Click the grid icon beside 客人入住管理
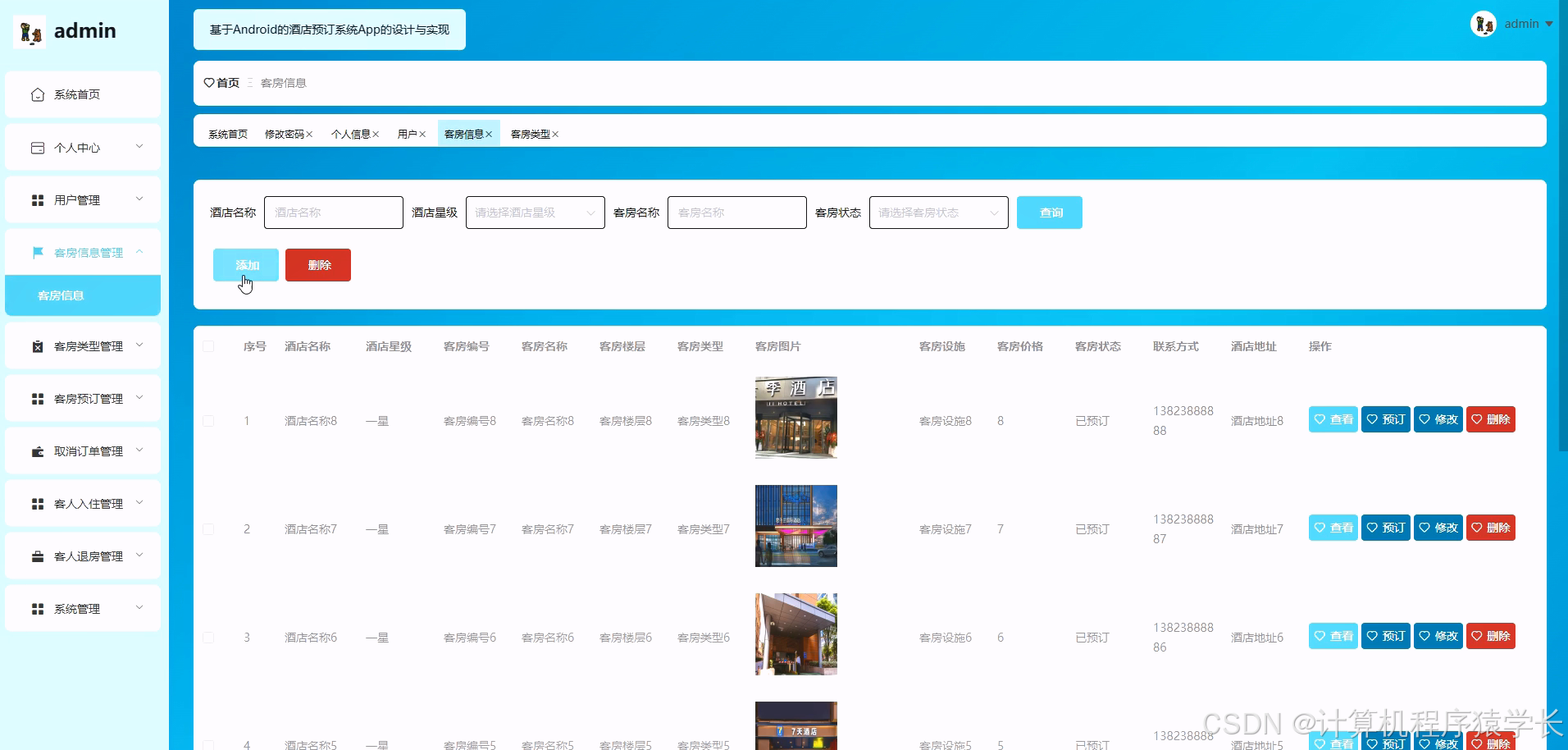The width and height of the screenshot is (1568, 750). pyautogui.click(x=38, y=504)
